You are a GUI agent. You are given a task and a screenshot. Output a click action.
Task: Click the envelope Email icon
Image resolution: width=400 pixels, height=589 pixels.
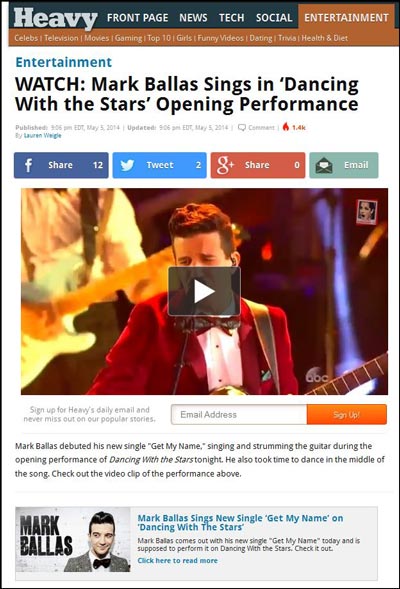click(324, 165)
